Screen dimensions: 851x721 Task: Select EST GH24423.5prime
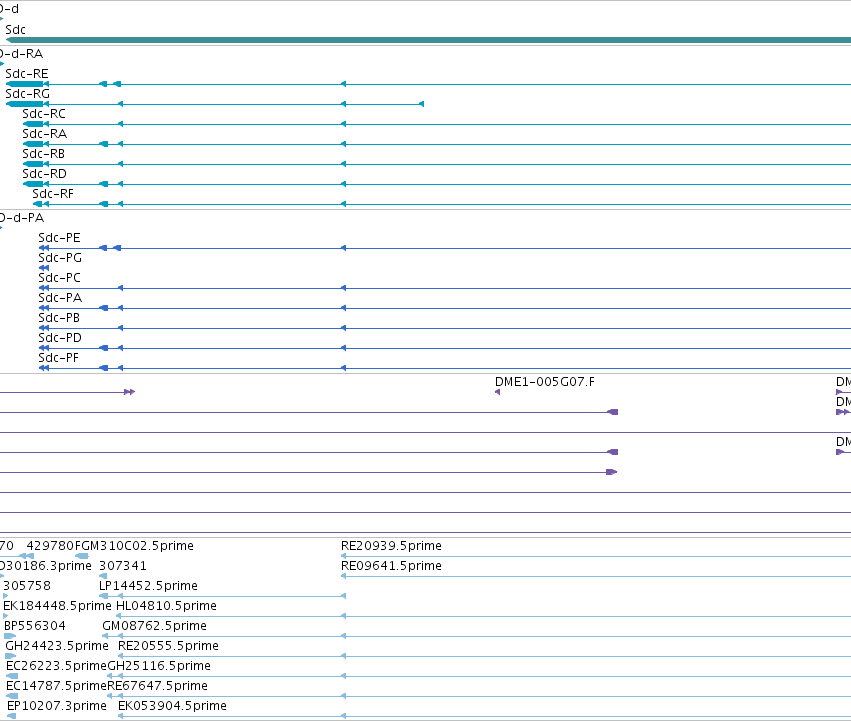(57, 646)
